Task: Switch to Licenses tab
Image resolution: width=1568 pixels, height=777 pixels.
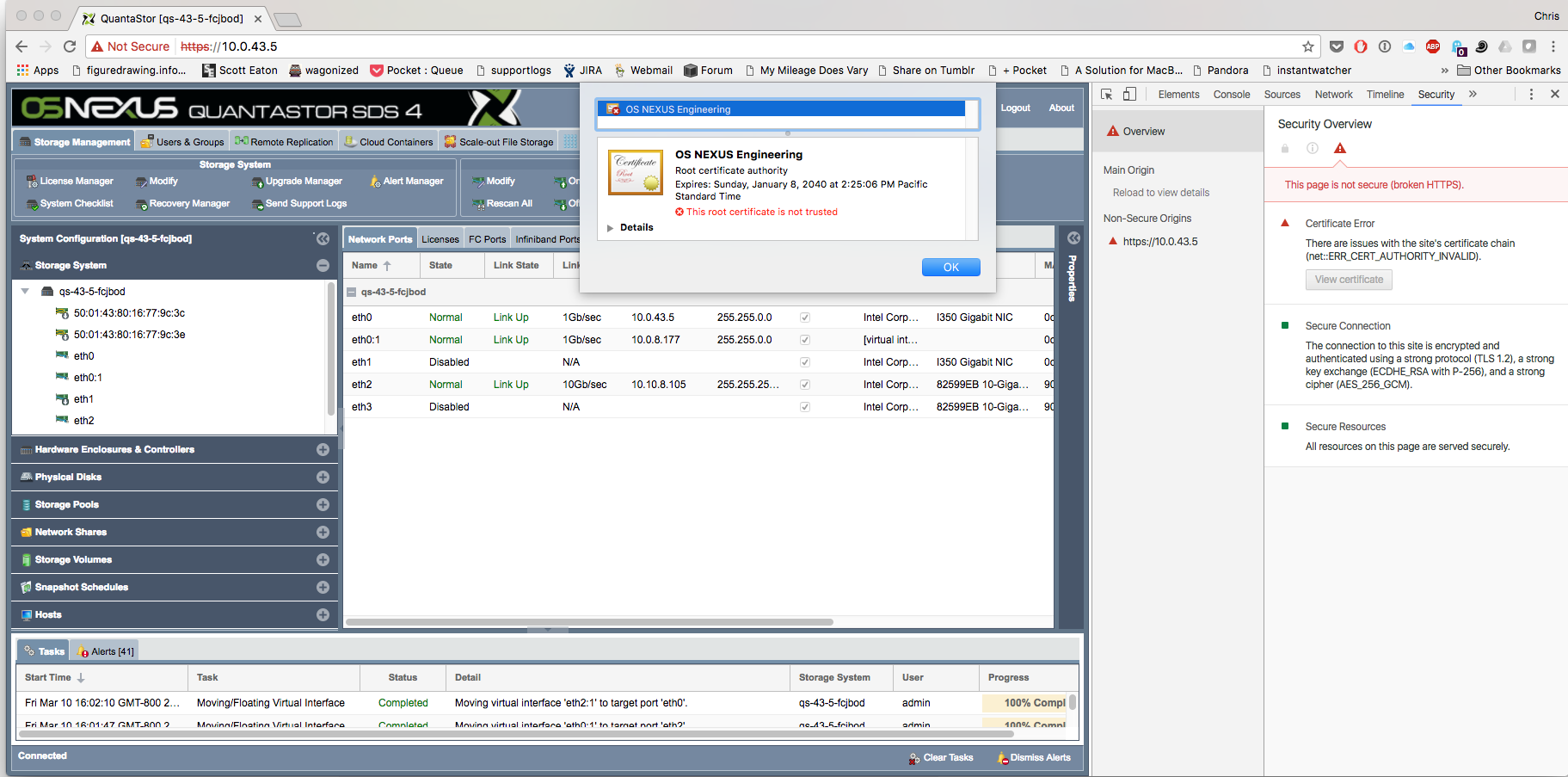Action: pyautogui.click(x=440, y=239)
